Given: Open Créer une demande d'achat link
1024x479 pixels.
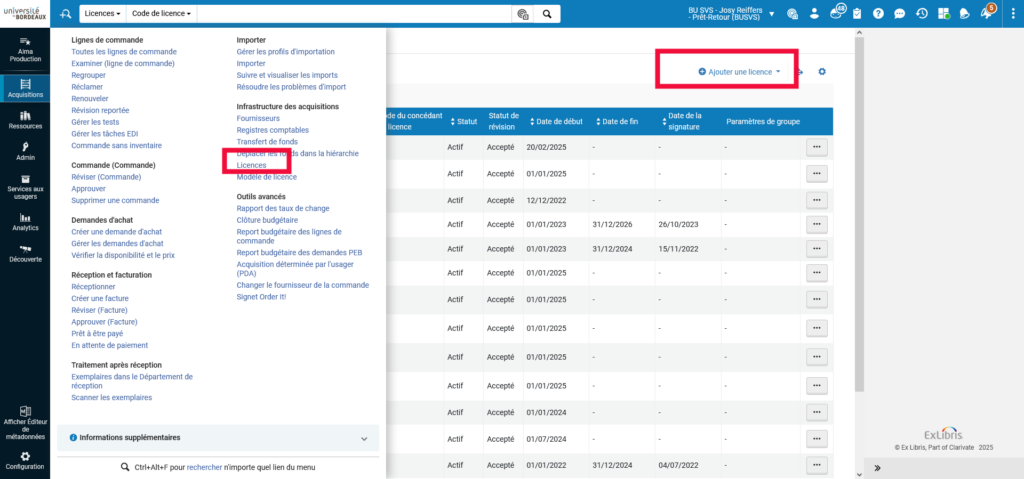Looking at the screenshot, I should point(117,232).
